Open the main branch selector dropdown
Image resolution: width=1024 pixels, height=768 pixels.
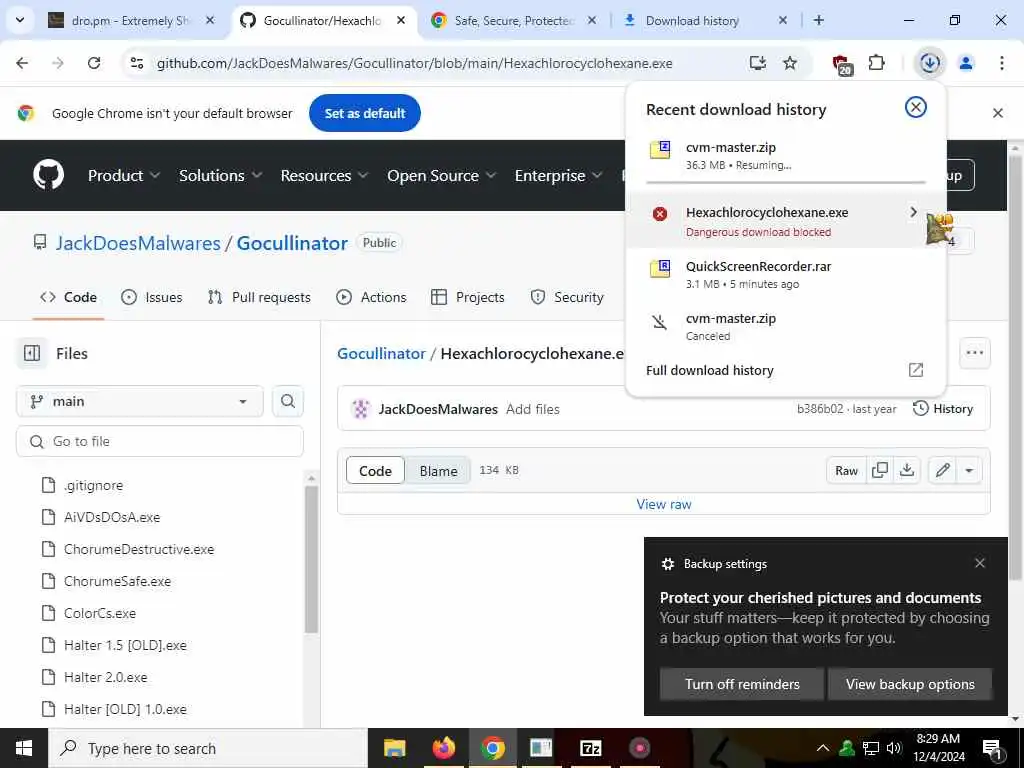click(x=140, y=401)
